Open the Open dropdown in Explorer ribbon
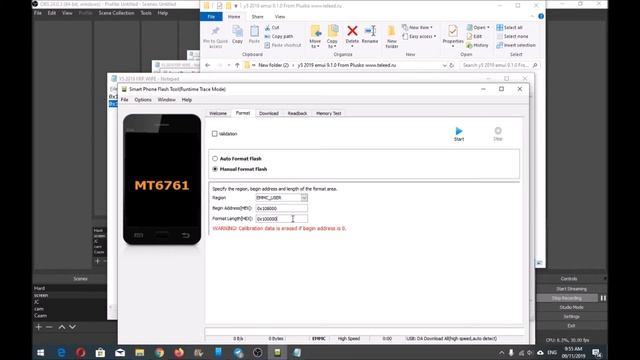The height and width of the screenshot is (360, 640). (478, 27)
